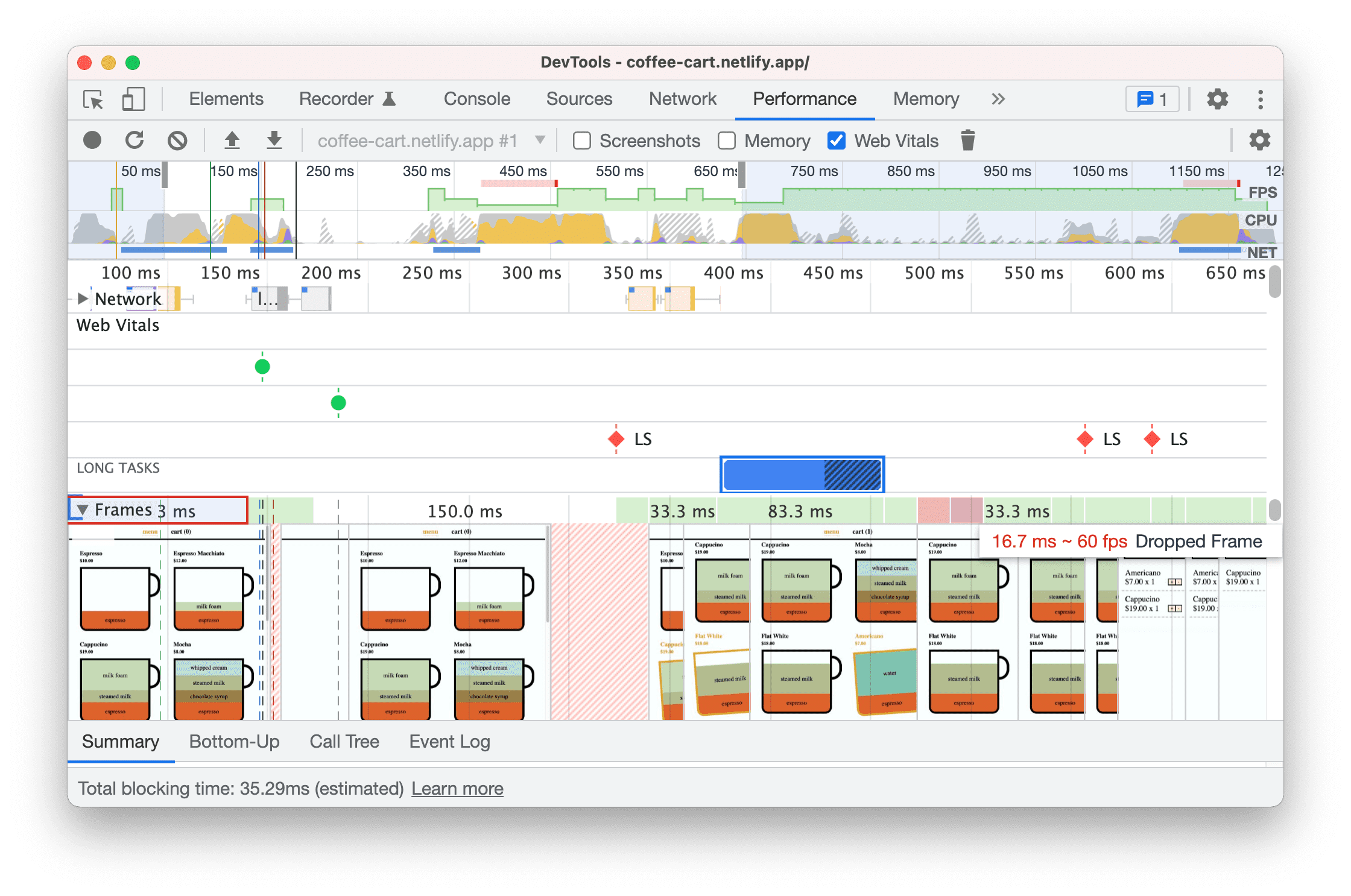Click the reload and profile icon
This screenshot has height=896, width=1351.
tap(134, 140)
